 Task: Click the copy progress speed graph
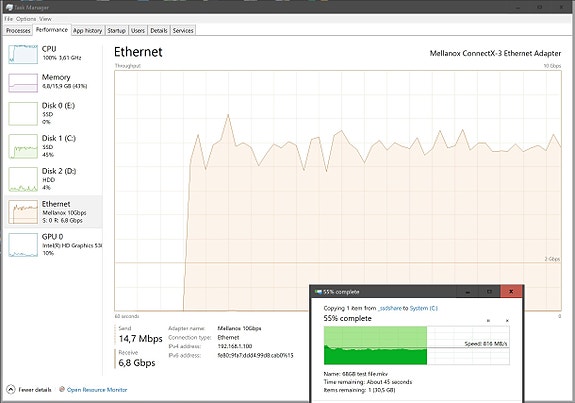[417, 345]
